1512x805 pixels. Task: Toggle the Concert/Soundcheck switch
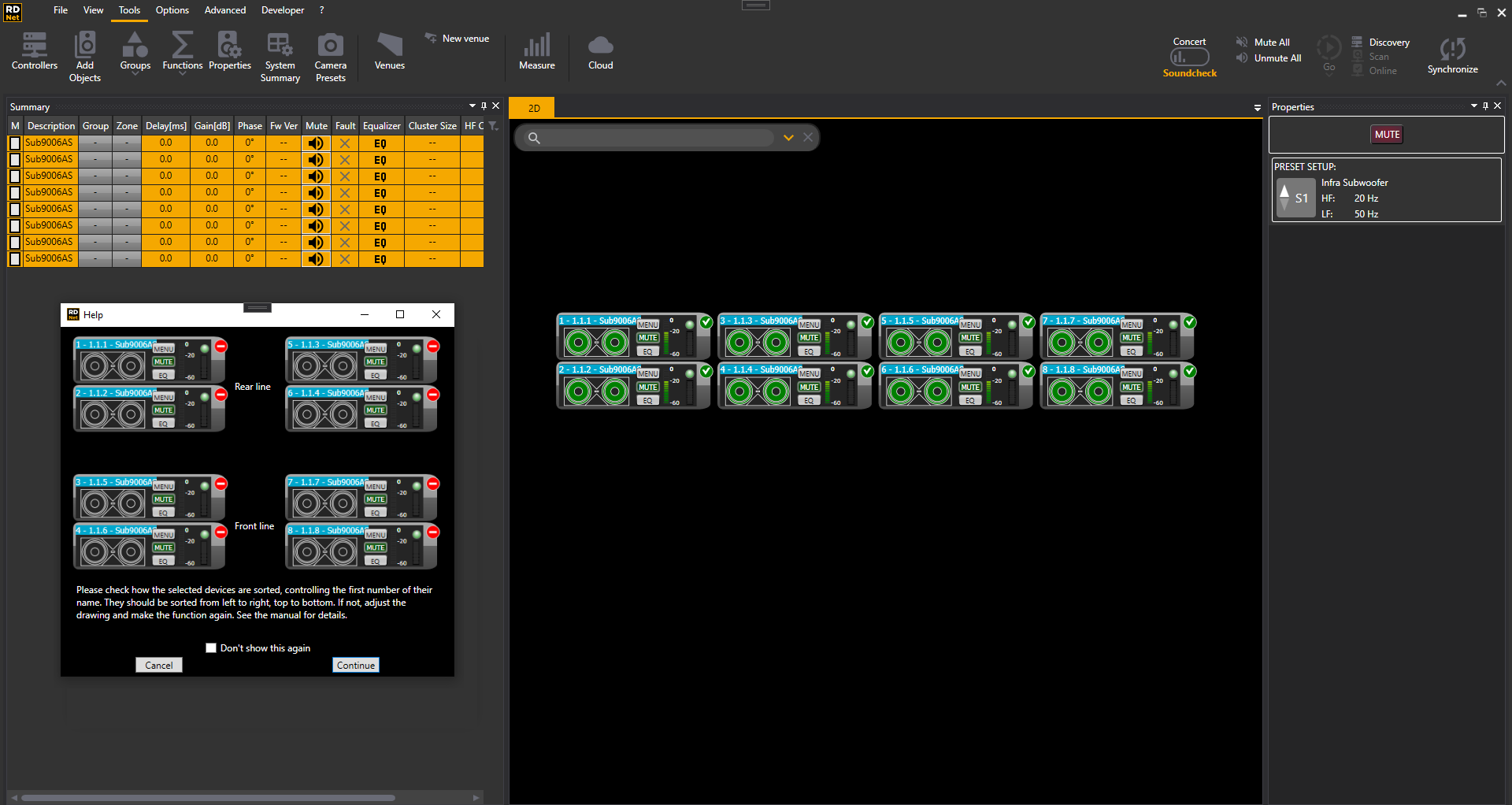[x=1189, y=57]
